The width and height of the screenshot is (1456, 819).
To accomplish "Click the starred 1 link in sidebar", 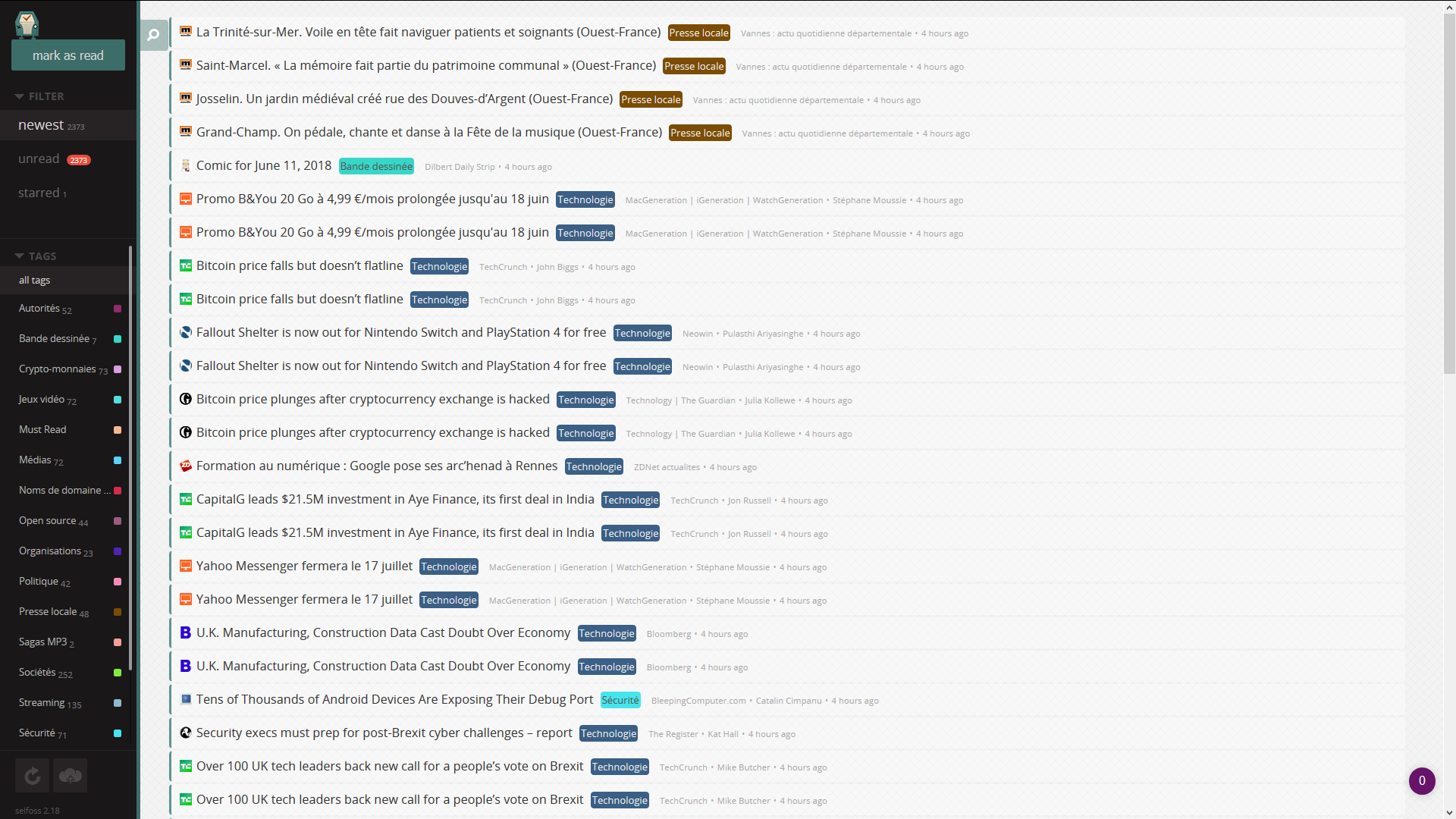I will (42, 192).
